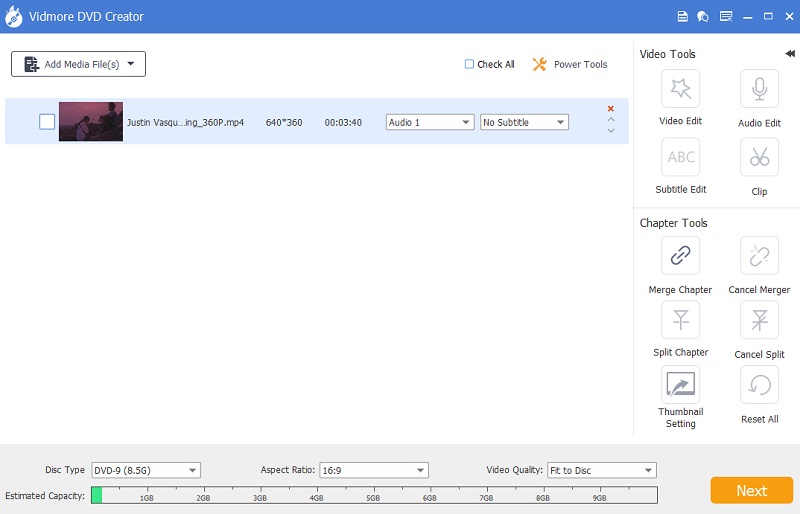Click the Split Chapter icon
The width and height of the screenshot is (800, 514).
680,320
